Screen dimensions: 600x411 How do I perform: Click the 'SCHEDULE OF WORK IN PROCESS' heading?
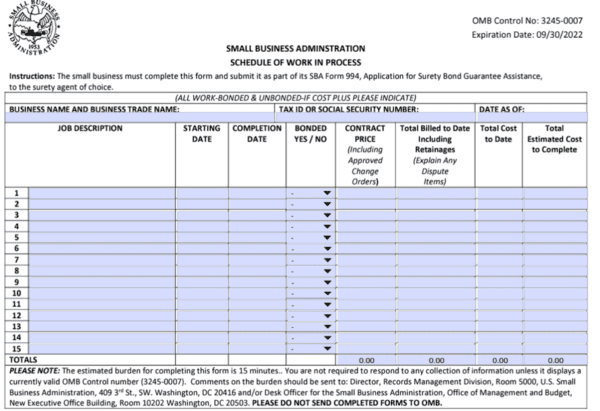point(295,62)
